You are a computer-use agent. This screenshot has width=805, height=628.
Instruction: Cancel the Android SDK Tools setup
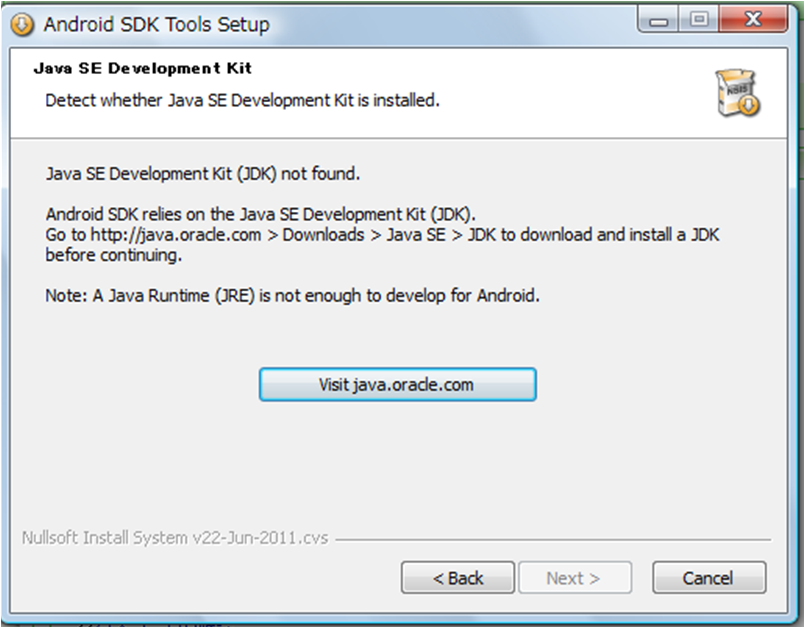click(x=709, y=578)
